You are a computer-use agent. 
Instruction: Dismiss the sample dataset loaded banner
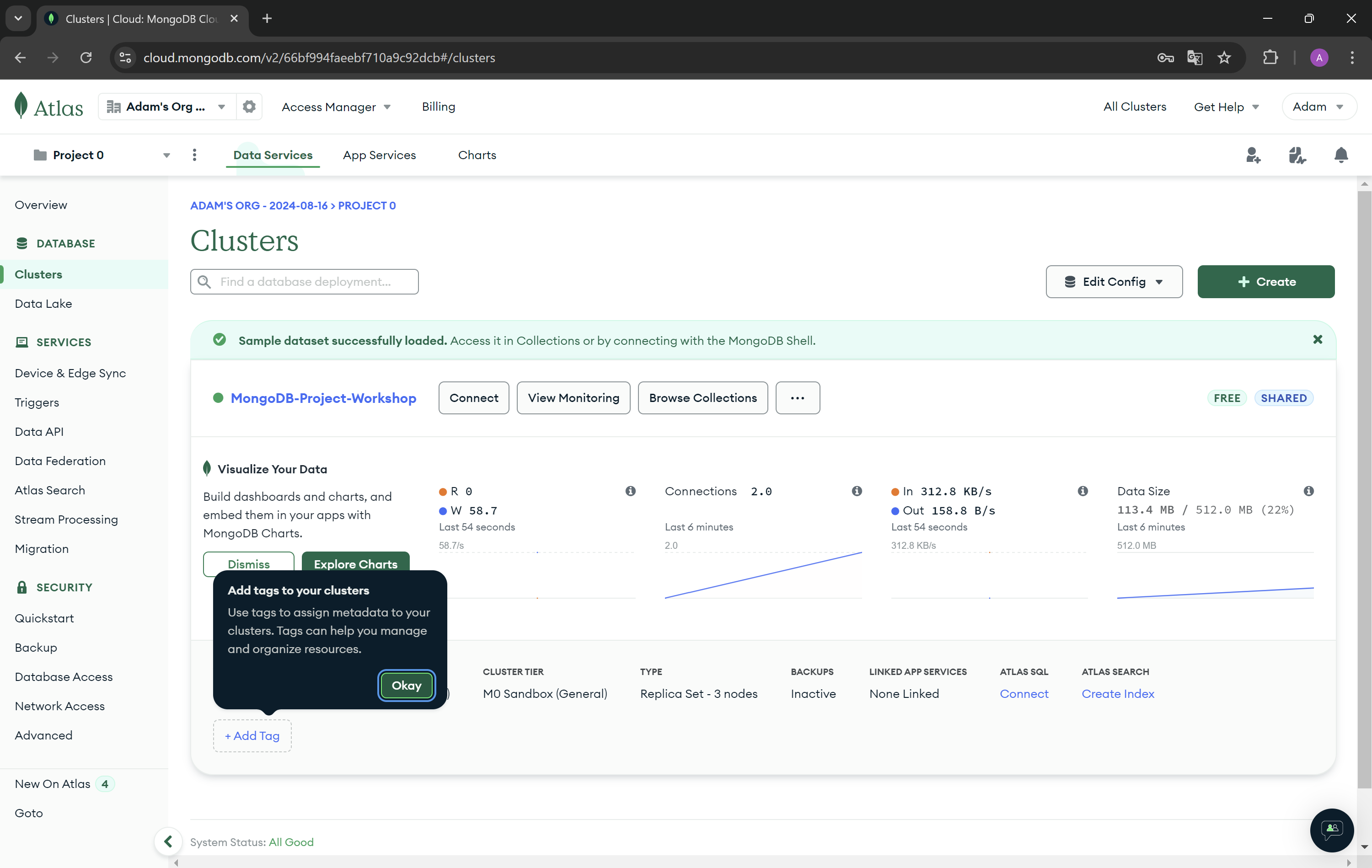tap(1317, 340)
